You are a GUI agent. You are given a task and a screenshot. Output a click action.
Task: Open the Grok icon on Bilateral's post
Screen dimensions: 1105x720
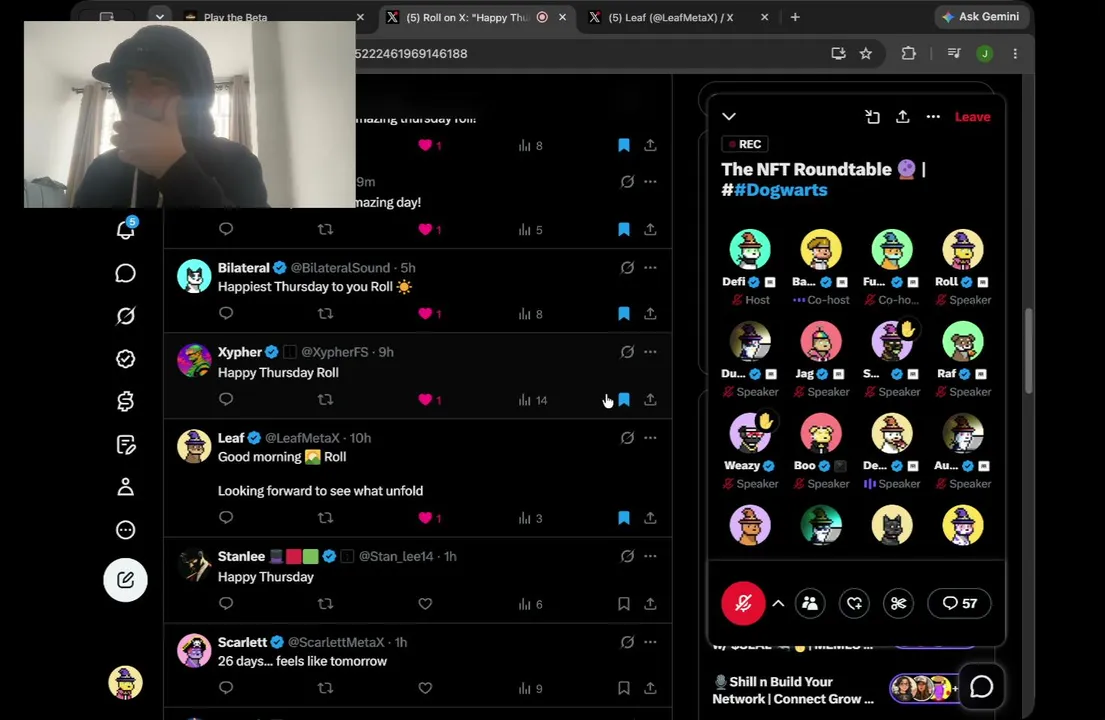tap(626, 268)
